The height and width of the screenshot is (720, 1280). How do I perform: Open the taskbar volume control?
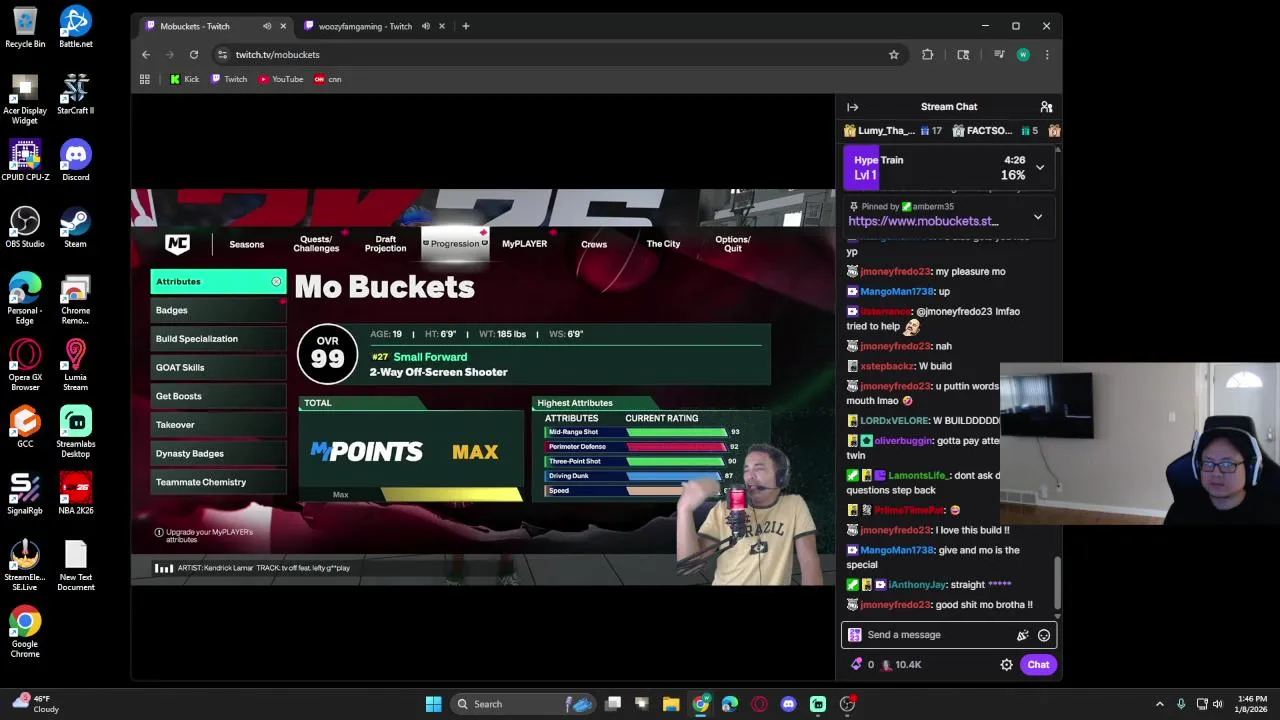(x=1217, y=704)
